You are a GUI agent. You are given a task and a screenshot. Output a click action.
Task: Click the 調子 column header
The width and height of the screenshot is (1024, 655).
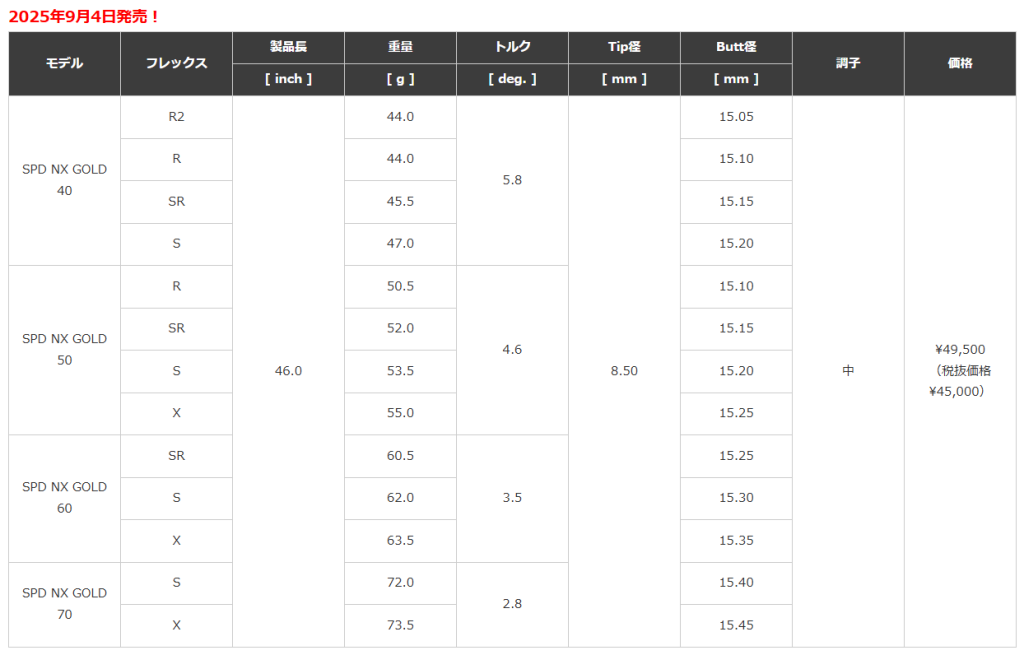tap(848, 63)
